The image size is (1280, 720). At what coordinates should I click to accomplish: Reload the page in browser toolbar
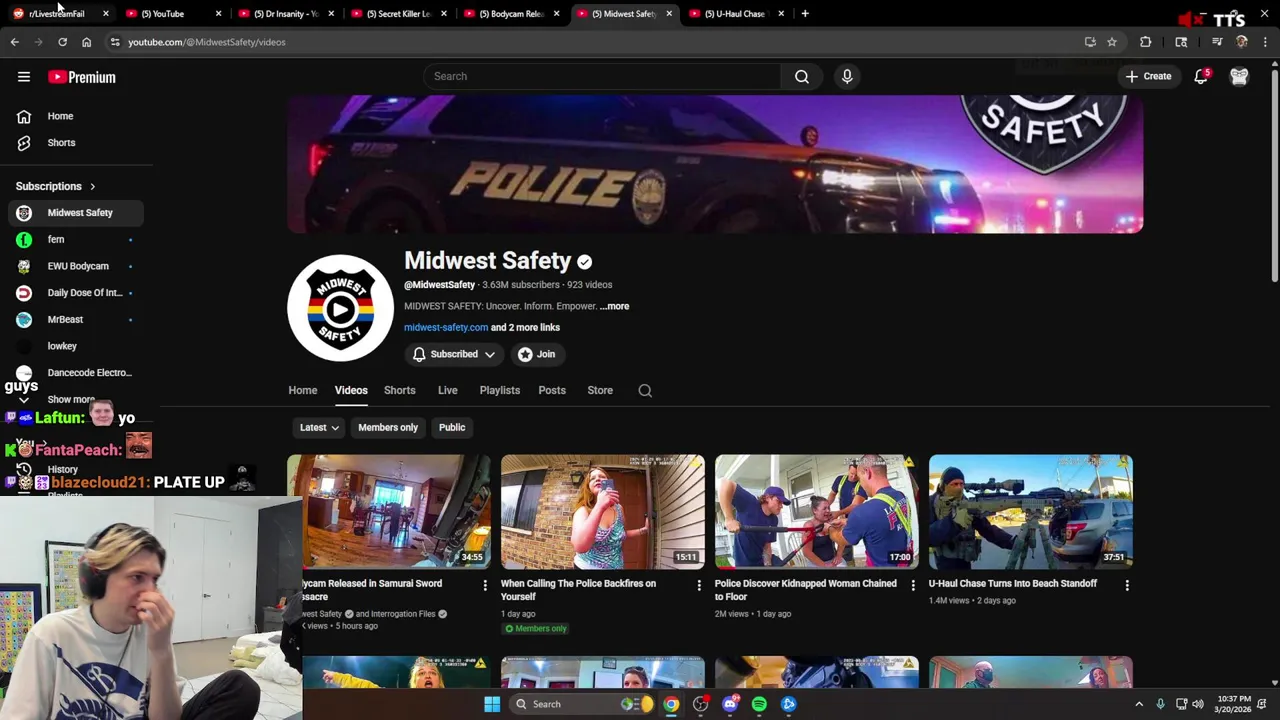point(62,42)
